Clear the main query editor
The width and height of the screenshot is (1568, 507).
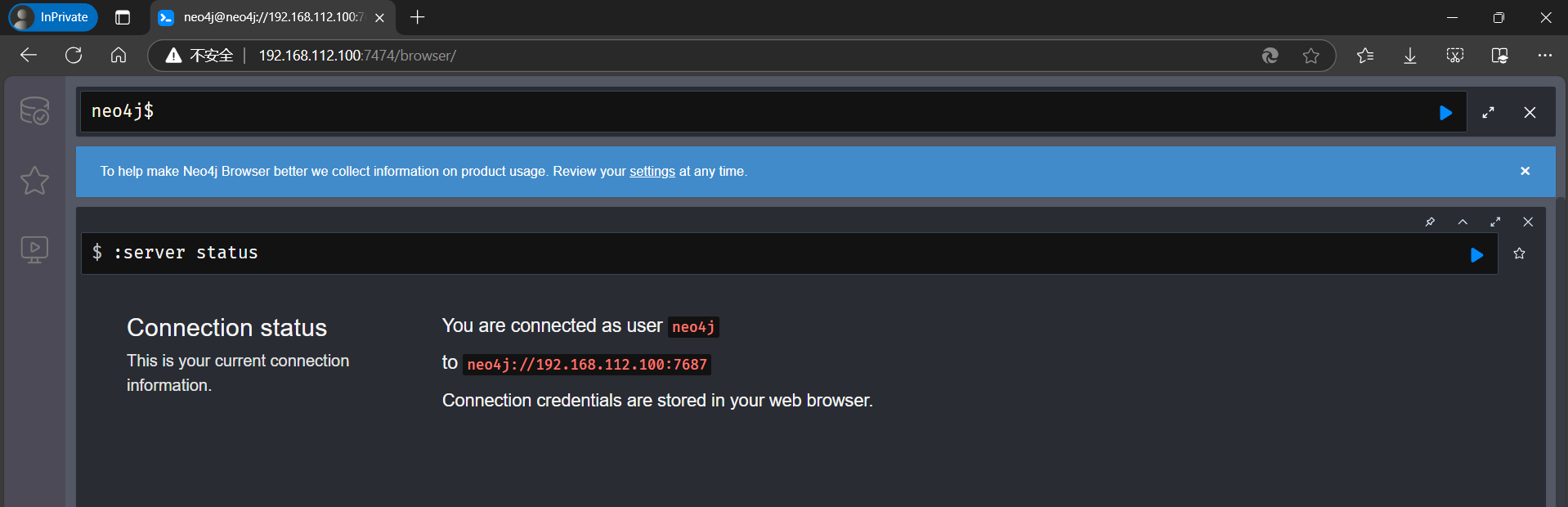point(1530,113)
